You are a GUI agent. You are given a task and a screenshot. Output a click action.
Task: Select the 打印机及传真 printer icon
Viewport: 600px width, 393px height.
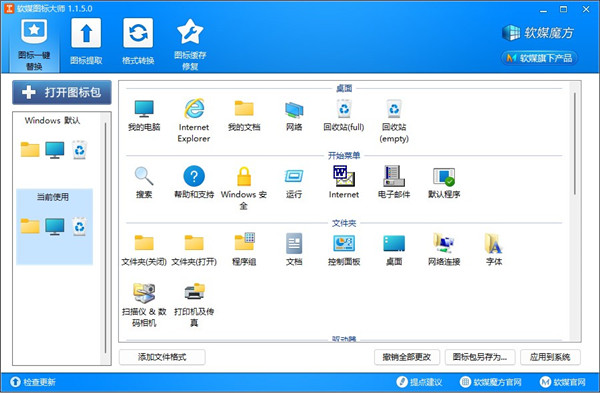point(194,292)
